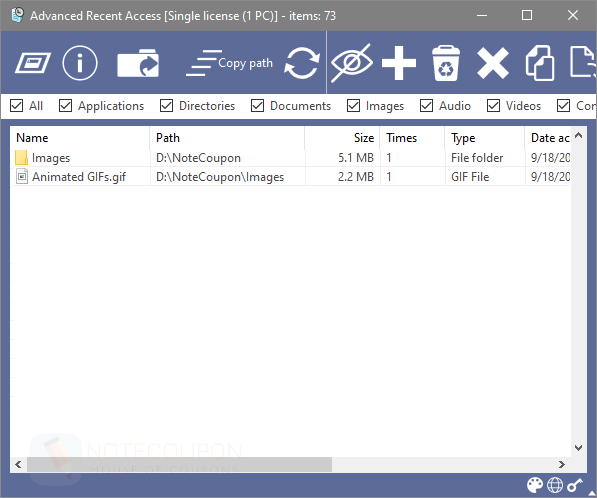
Task: Open the info about icon
Action: tap(80, 63)
